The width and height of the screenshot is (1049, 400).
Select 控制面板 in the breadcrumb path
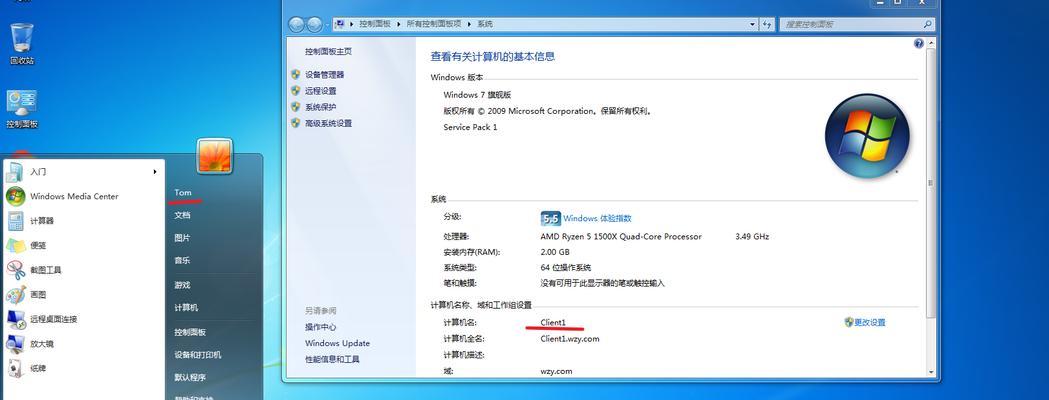pyautogui.click(x=375, y=24)
